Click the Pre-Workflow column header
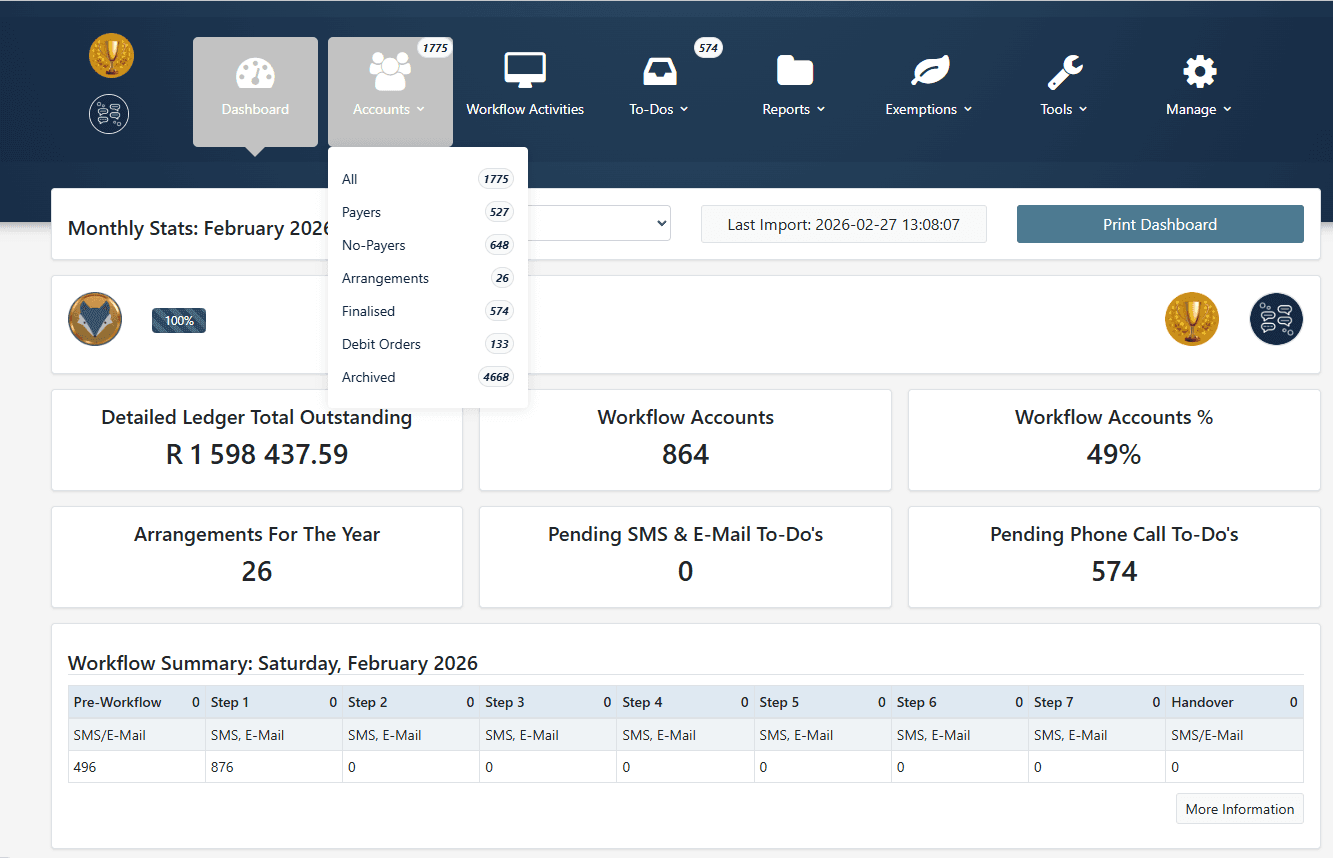The height and width of the screenshot is (858, 1333). pos(137,702)
